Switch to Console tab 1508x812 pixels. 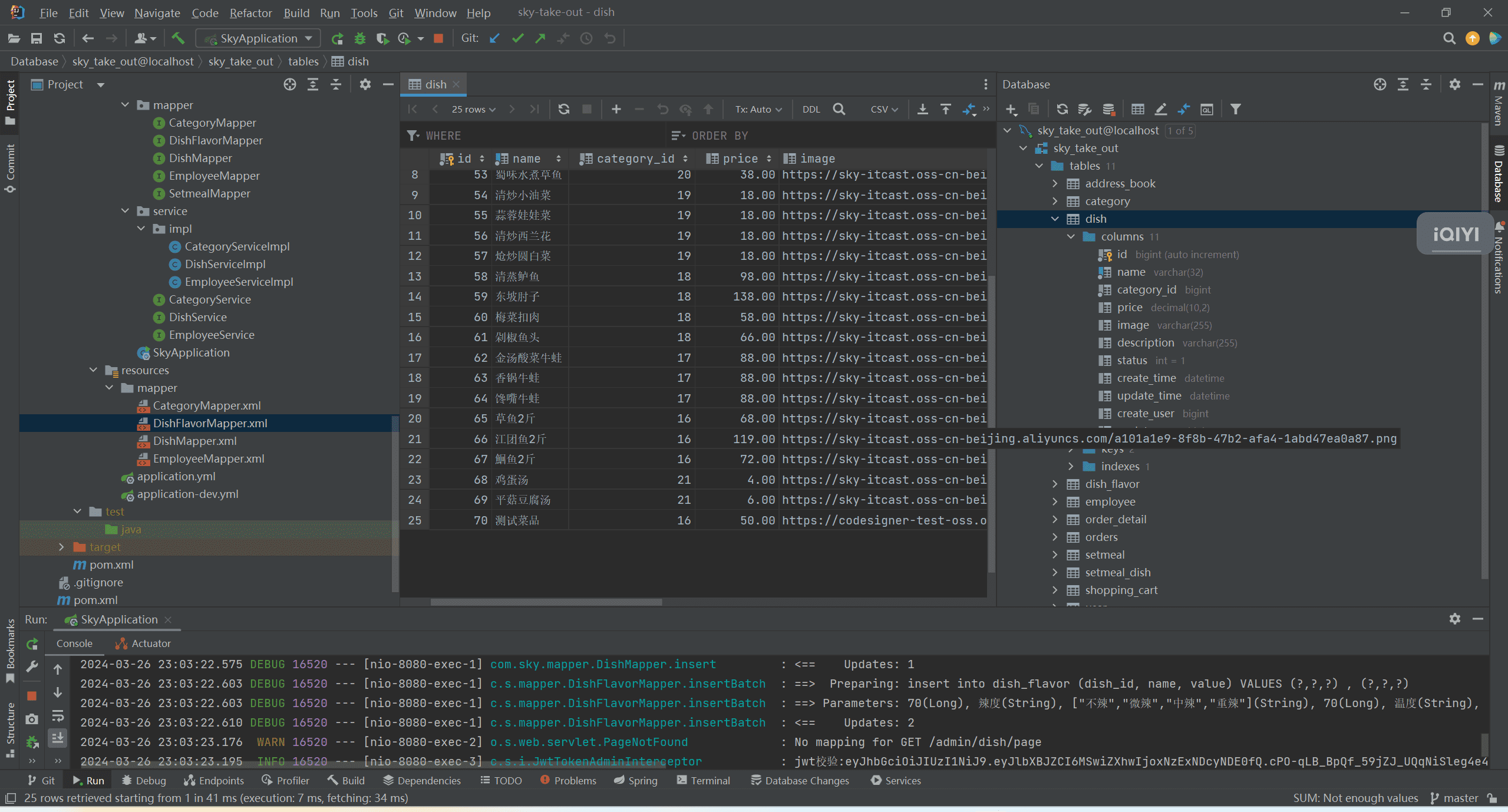click(74, 644)
